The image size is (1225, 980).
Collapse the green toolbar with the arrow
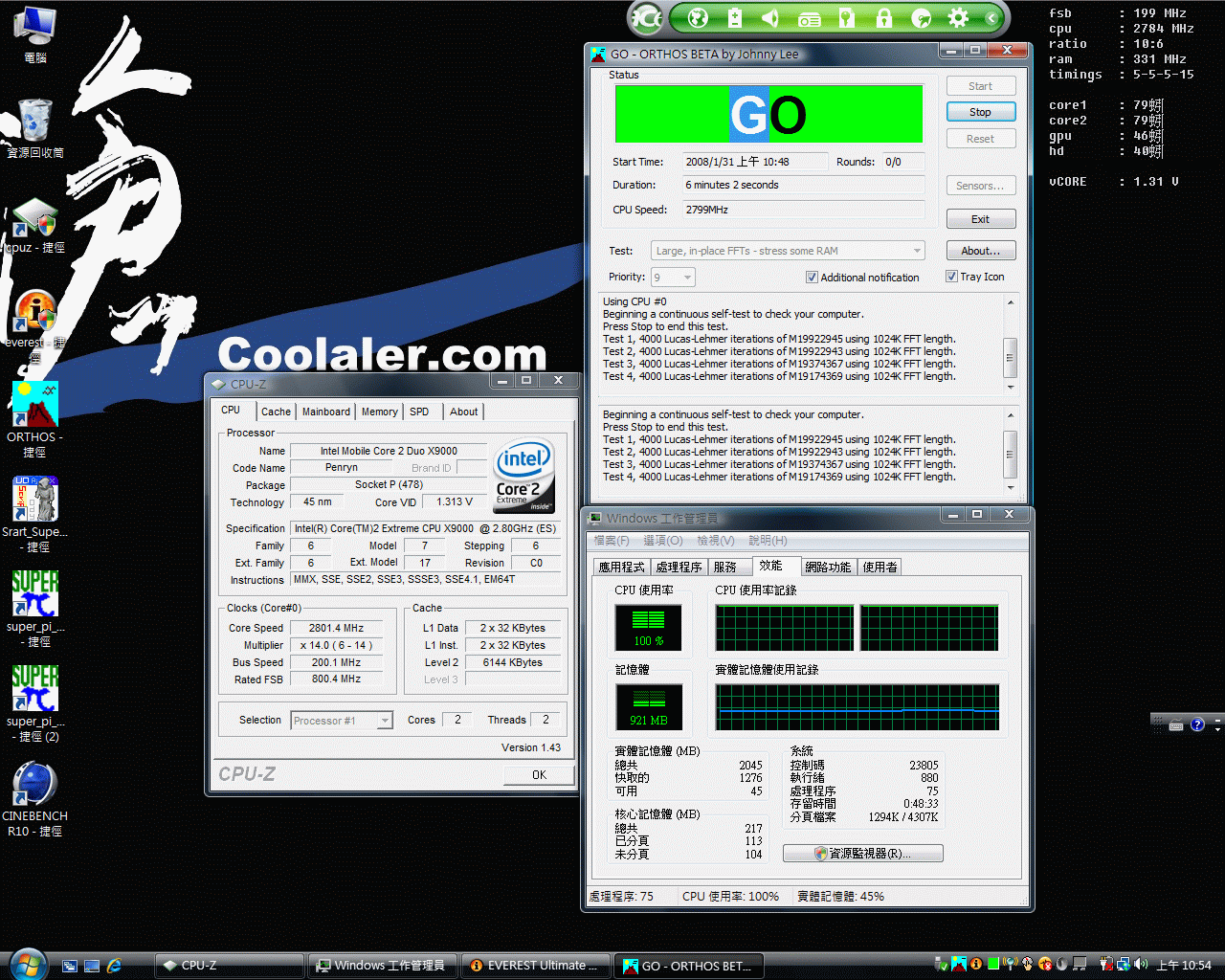click(x=991, y=17)
